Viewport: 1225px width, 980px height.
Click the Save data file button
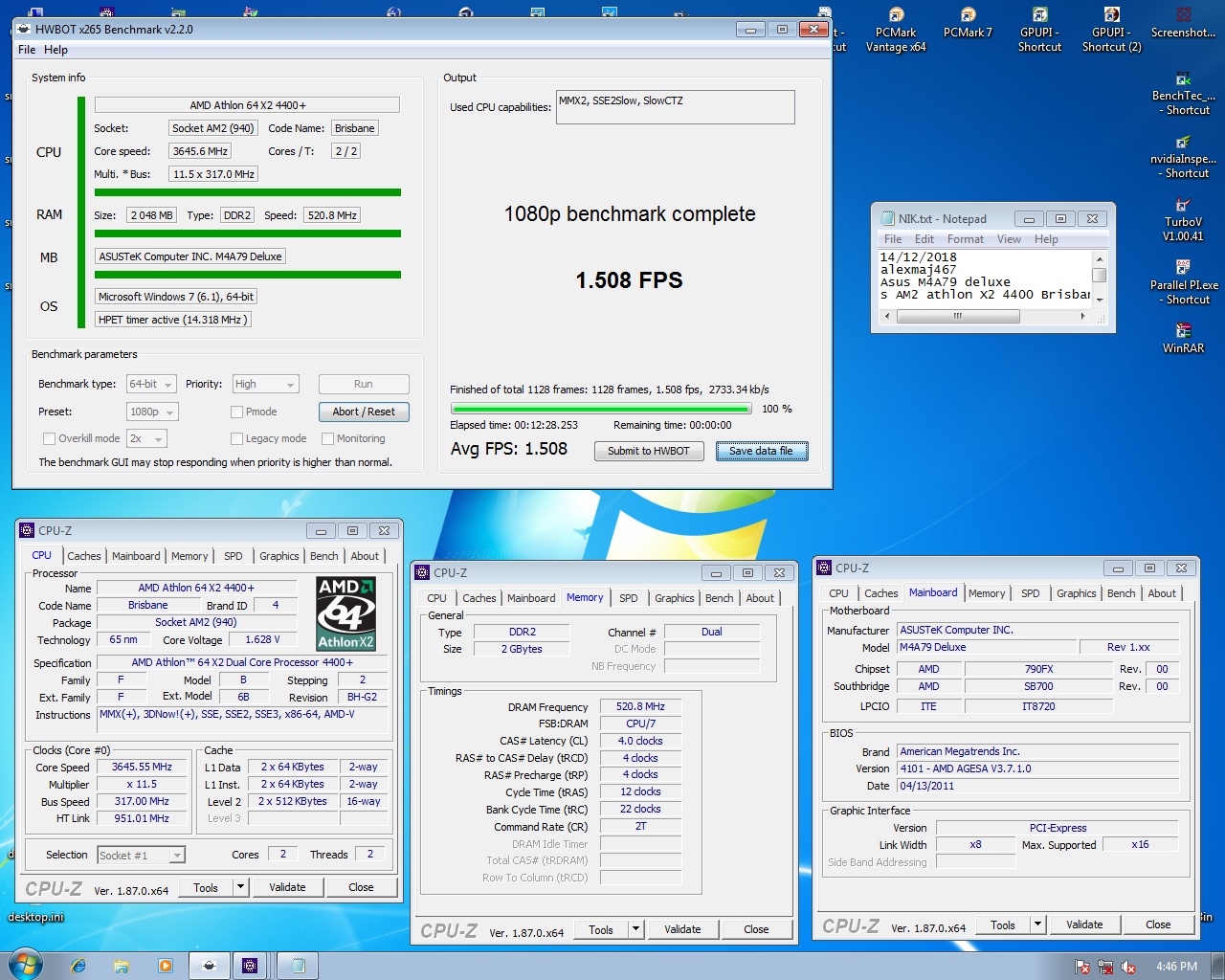point(762,451)
